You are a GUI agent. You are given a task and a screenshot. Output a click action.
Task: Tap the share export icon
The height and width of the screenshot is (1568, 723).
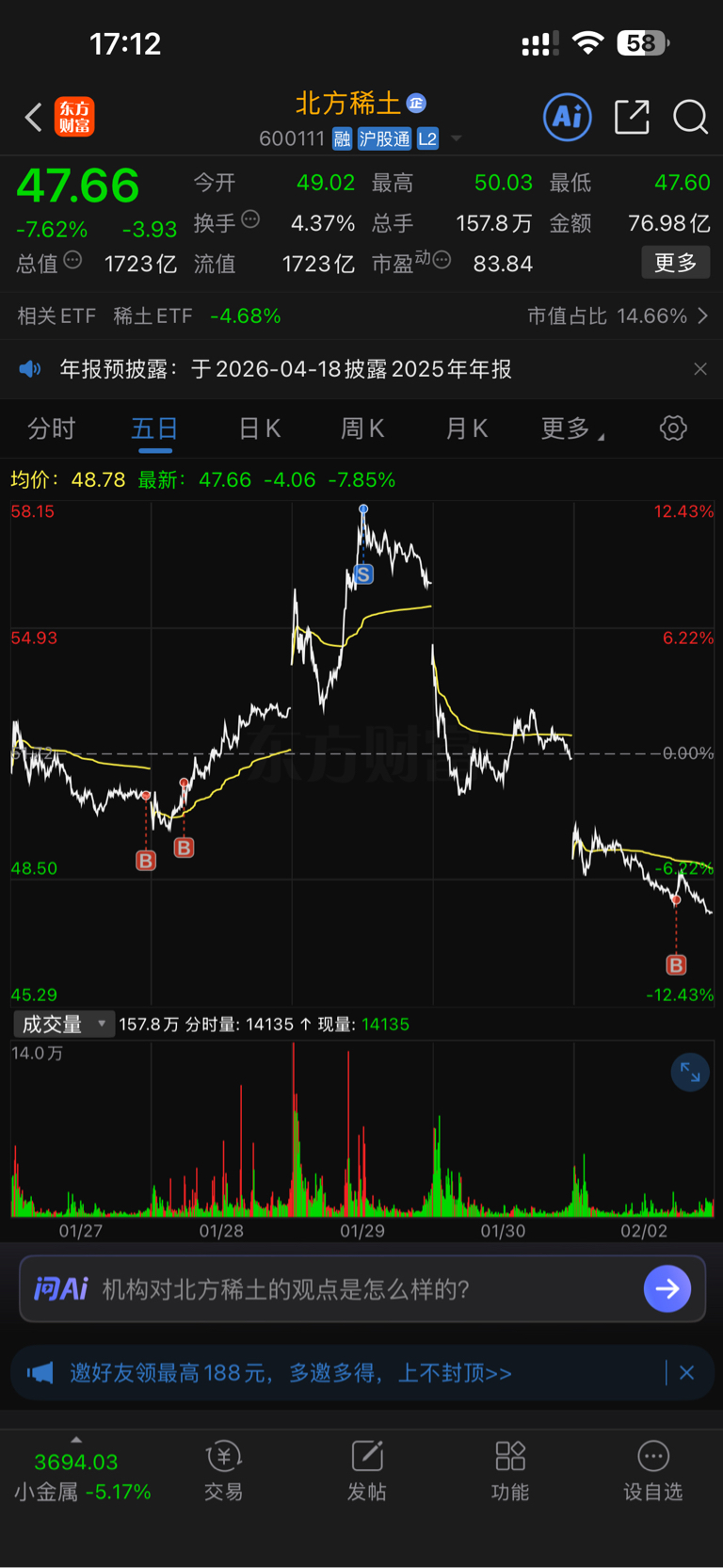[x=632, y=117]
